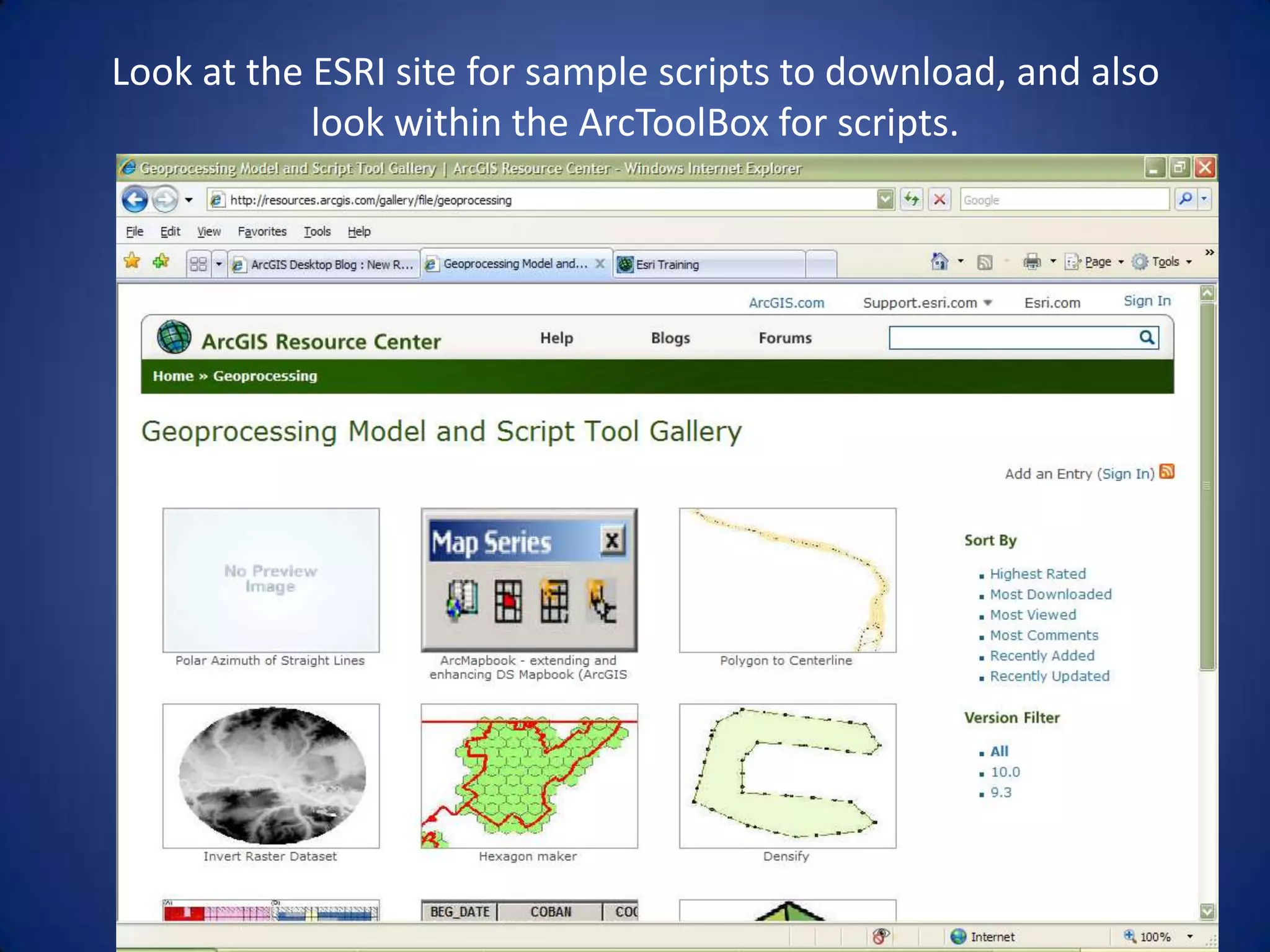Open the Forums section
Screen dimensions: 1270x952
(x=785, y=338)
